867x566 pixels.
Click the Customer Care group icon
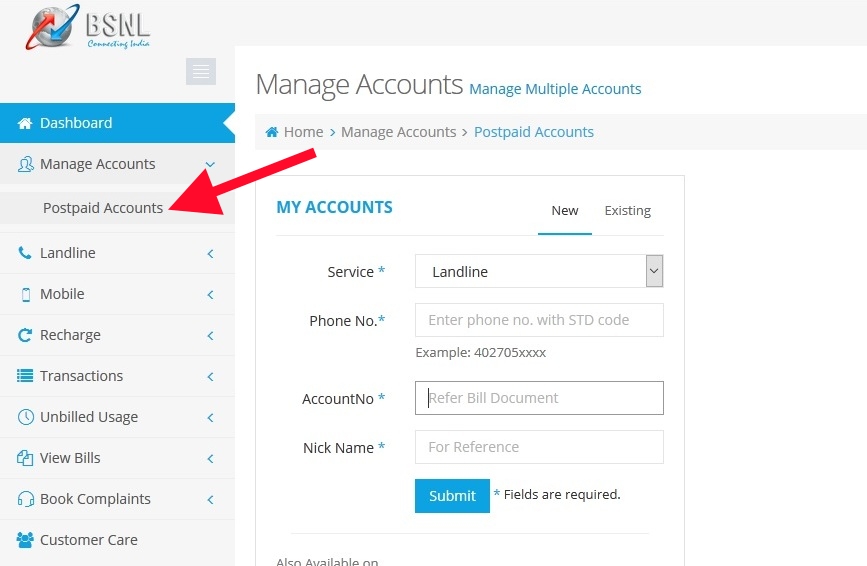pyautogui.click(x=25, y=539)
